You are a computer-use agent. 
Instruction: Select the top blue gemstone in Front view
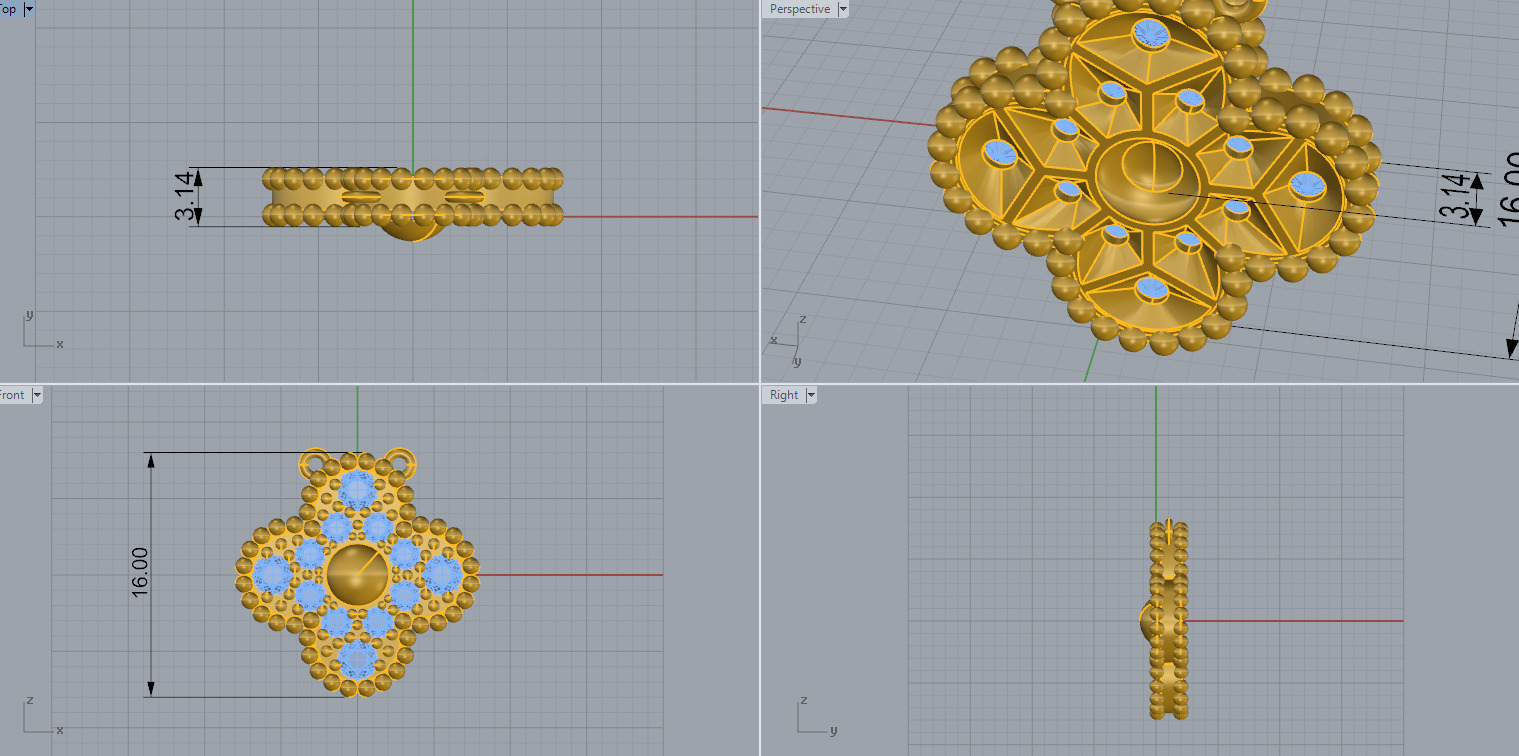357,489
